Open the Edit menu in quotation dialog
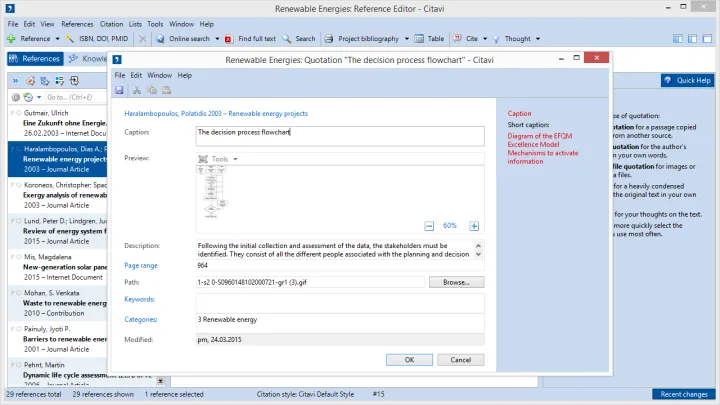Image resolution: width=720 pixels, height=405 pixels. [x=136, y=75]
